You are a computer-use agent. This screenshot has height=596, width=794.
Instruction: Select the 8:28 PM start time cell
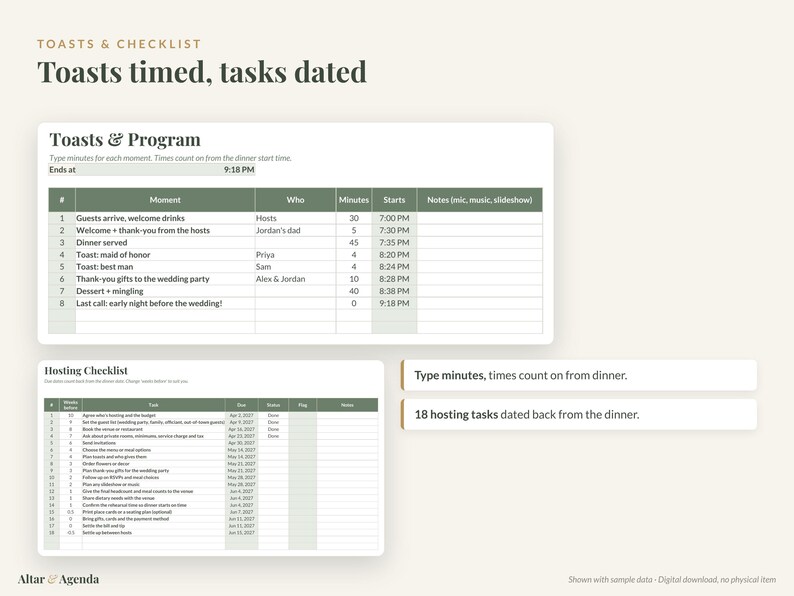[x=394, y=279]
